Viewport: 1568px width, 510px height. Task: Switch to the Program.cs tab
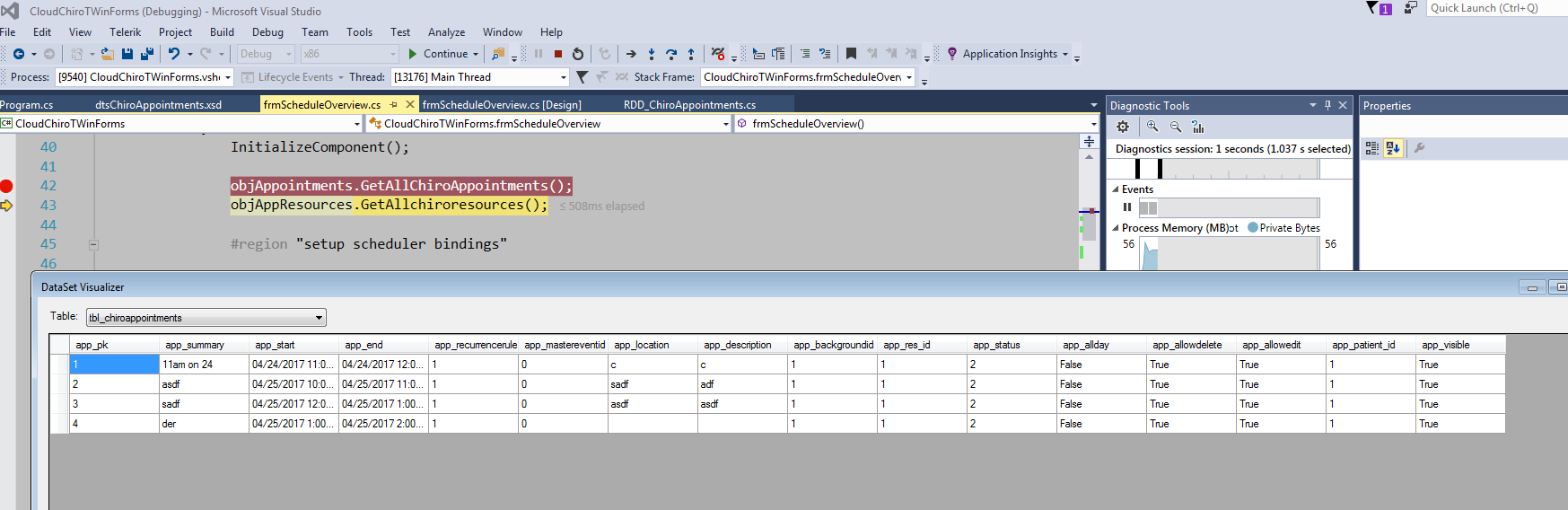[27, 105]
